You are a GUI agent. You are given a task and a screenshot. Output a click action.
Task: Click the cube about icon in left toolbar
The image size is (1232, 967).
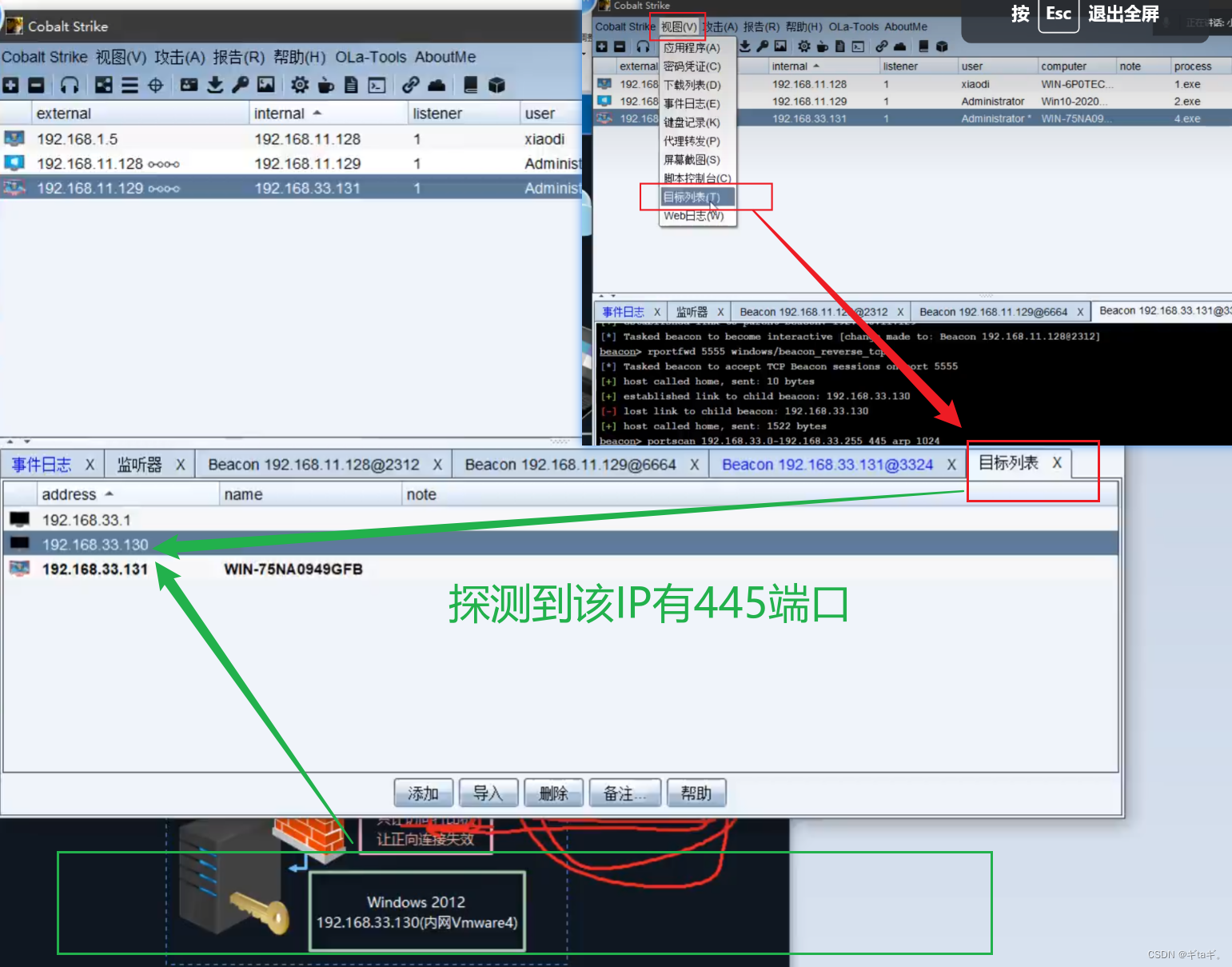pos(496,85)
